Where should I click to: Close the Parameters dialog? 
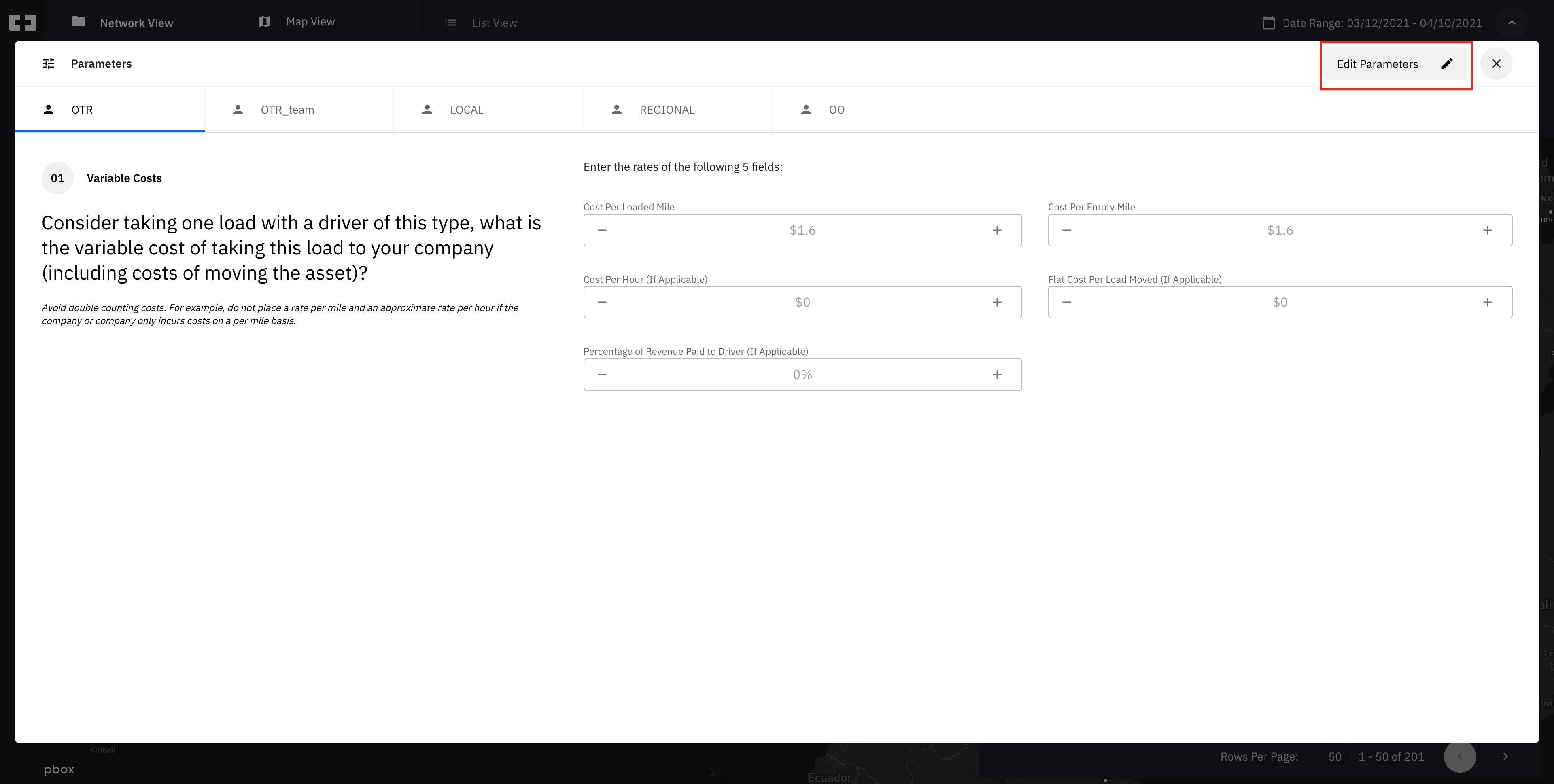1496,64
